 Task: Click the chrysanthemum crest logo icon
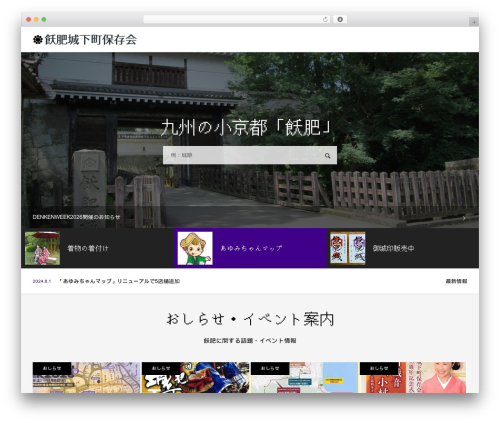[x=38, y=40]
